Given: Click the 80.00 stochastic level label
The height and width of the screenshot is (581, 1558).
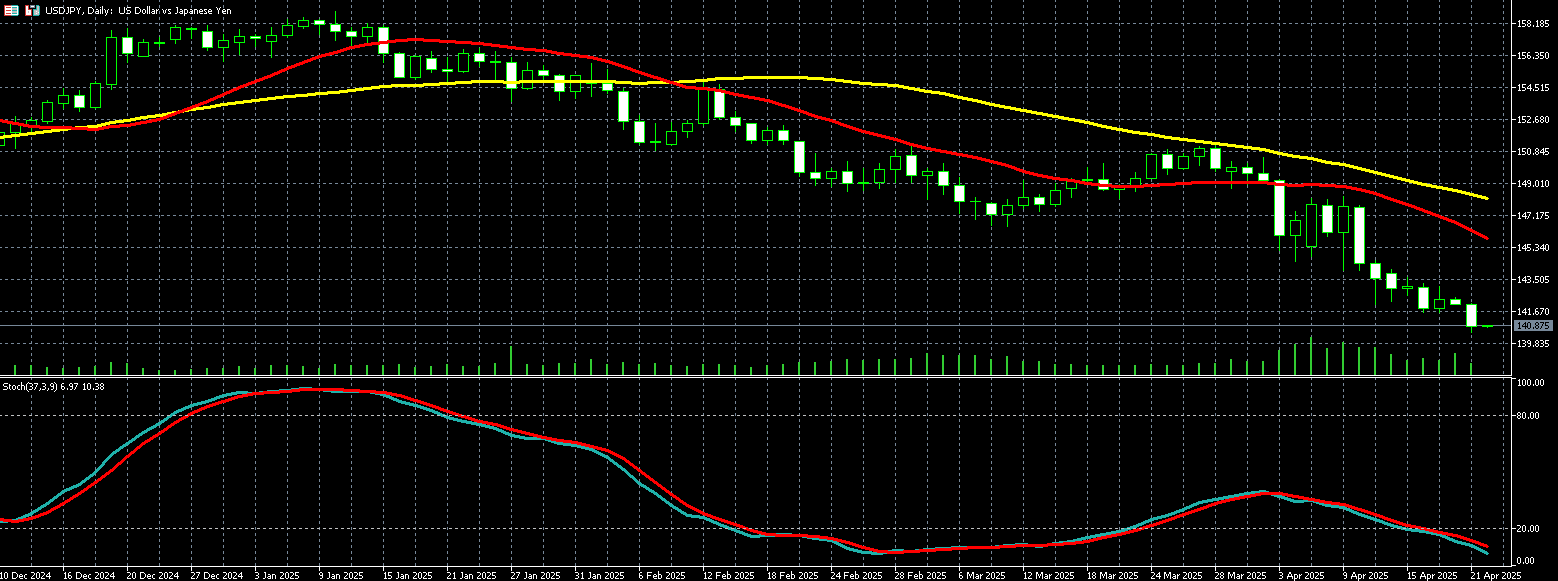Looking at the screenshot, I should point(1529,415).
